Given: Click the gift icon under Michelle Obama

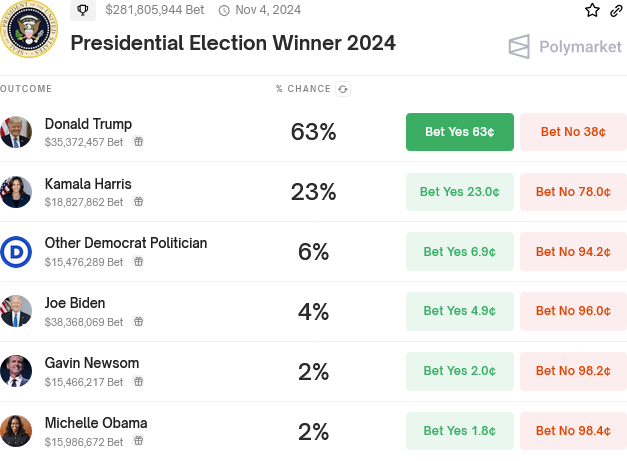Looking at the screenshot, I should [x=139, y=440].
